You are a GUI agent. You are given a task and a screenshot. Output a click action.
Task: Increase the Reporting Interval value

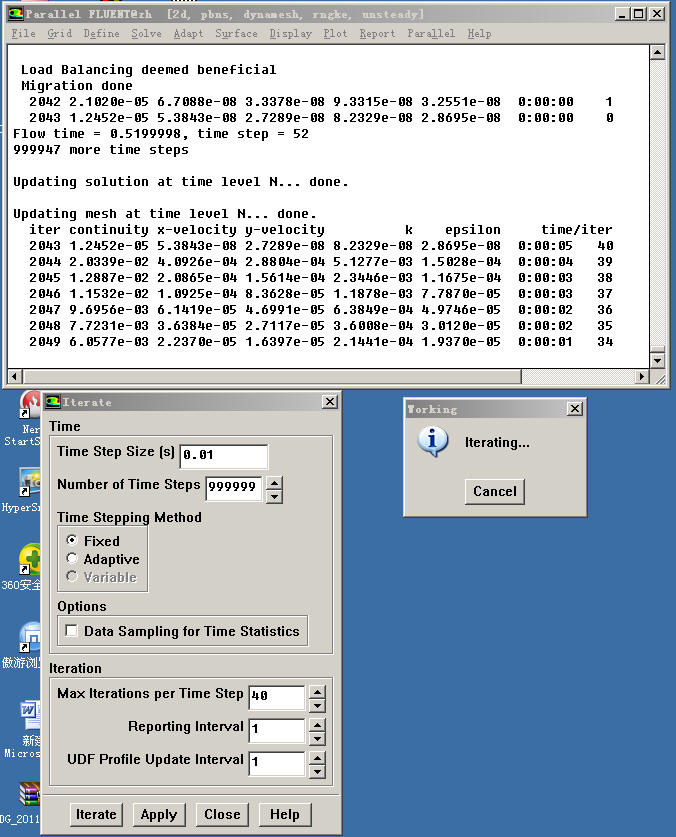(317, 723)
